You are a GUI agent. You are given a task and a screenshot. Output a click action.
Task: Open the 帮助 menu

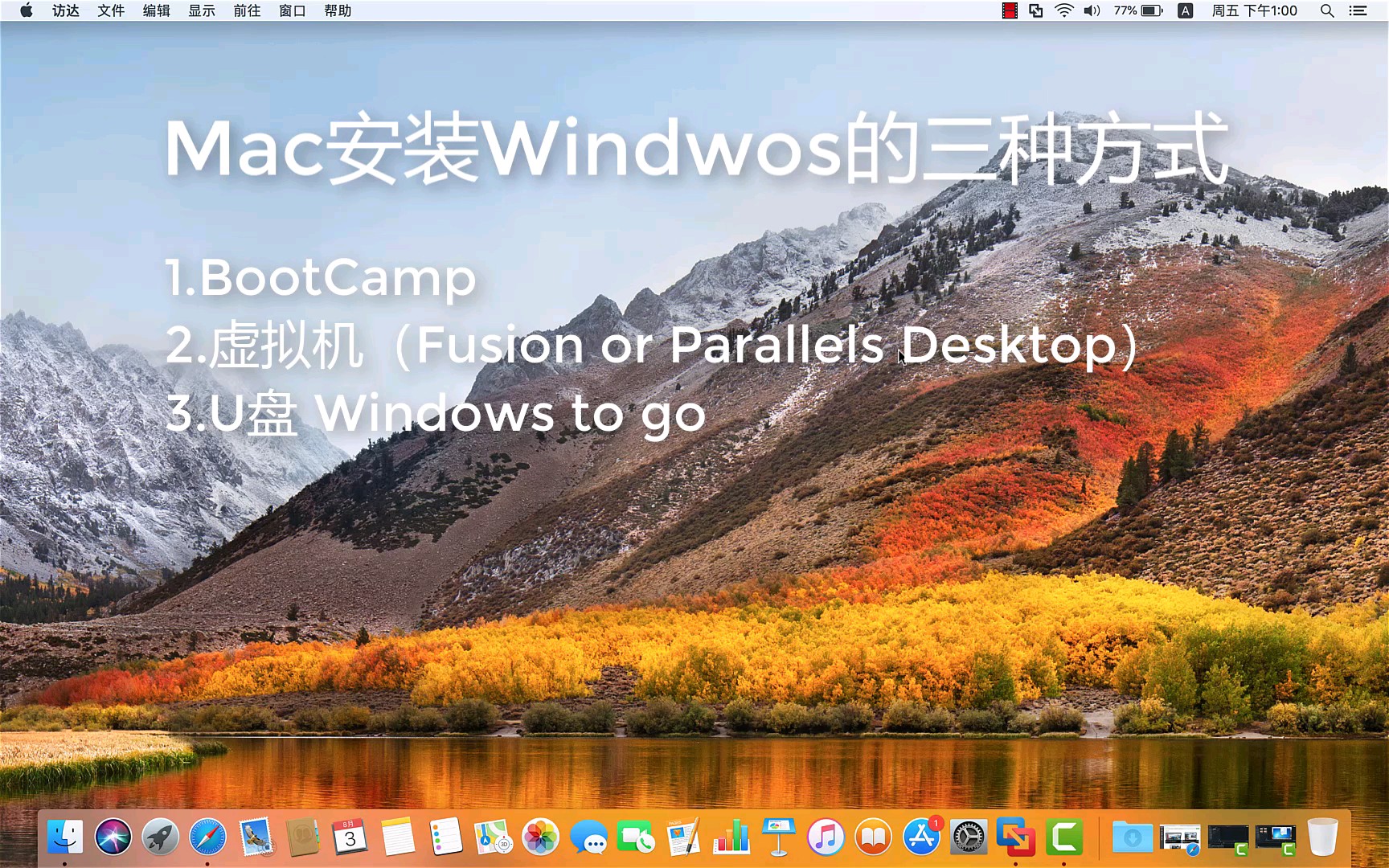tap(338, 10)
